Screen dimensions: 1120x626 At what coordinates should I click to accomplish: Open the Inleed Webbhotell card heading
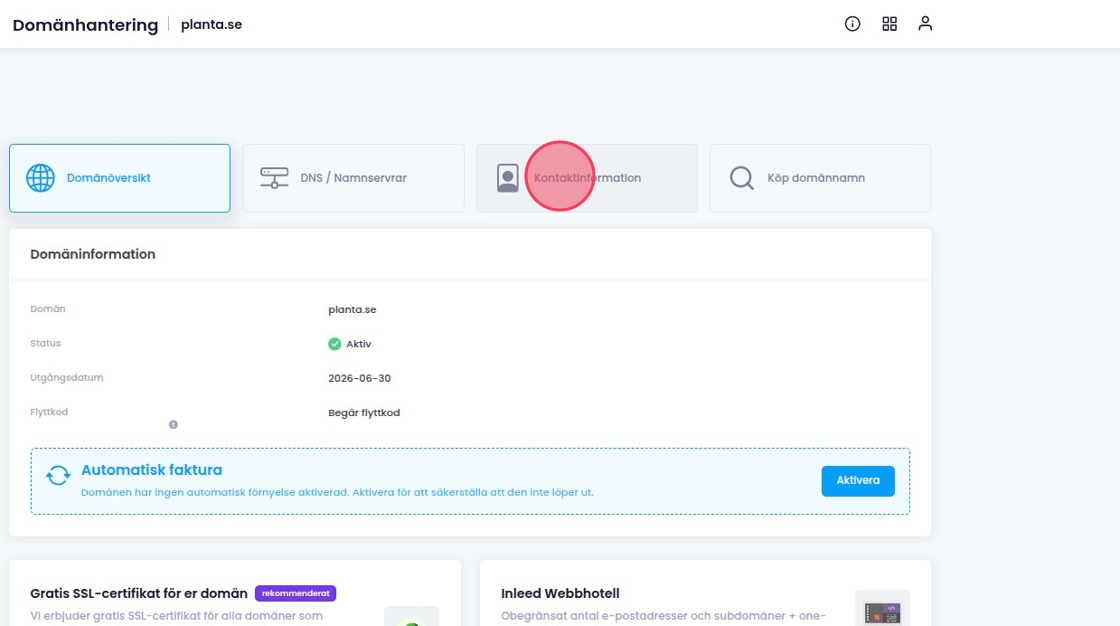point(560,594)
